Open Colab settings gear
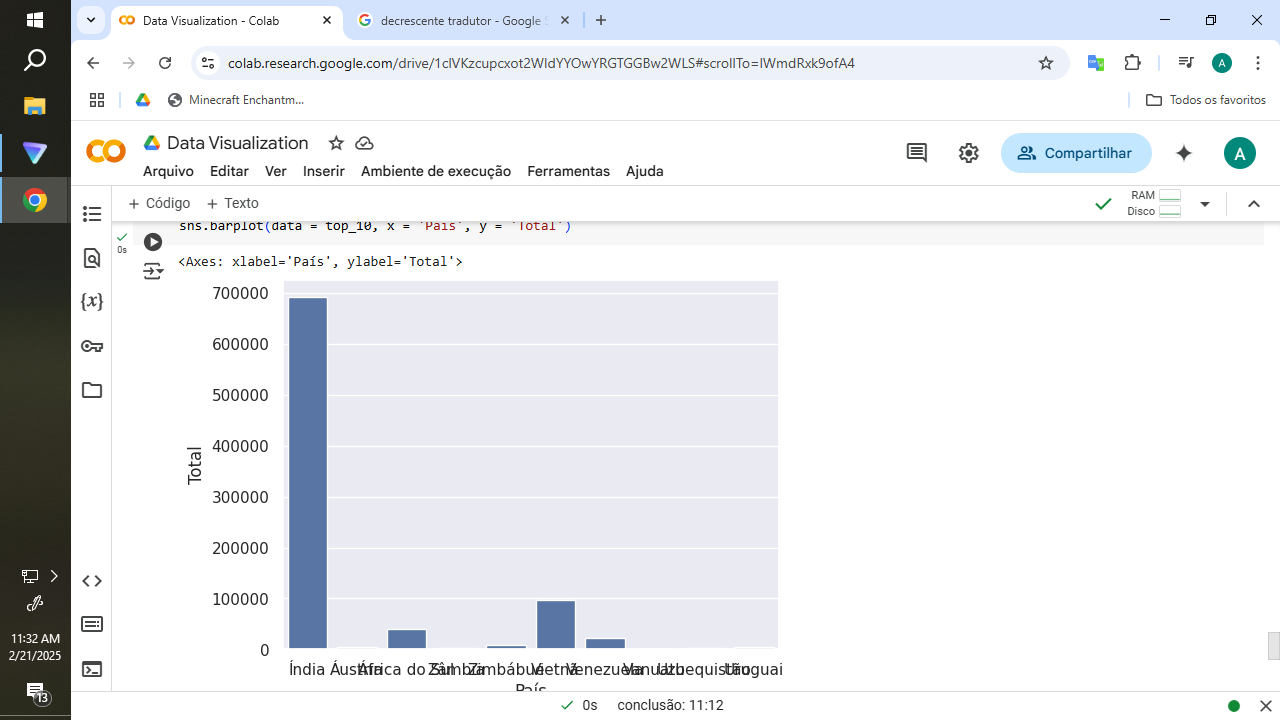Viewport: 1280px width, 720px height. click(968, 153)
